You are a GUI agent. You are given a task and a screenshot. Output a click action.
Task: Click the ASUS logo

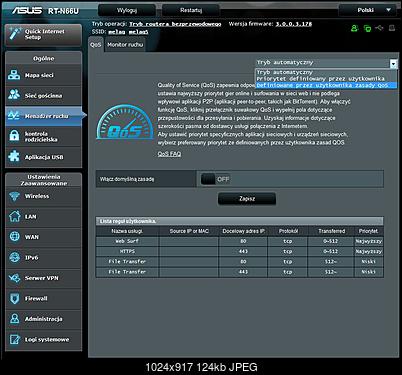coord(27,10)
